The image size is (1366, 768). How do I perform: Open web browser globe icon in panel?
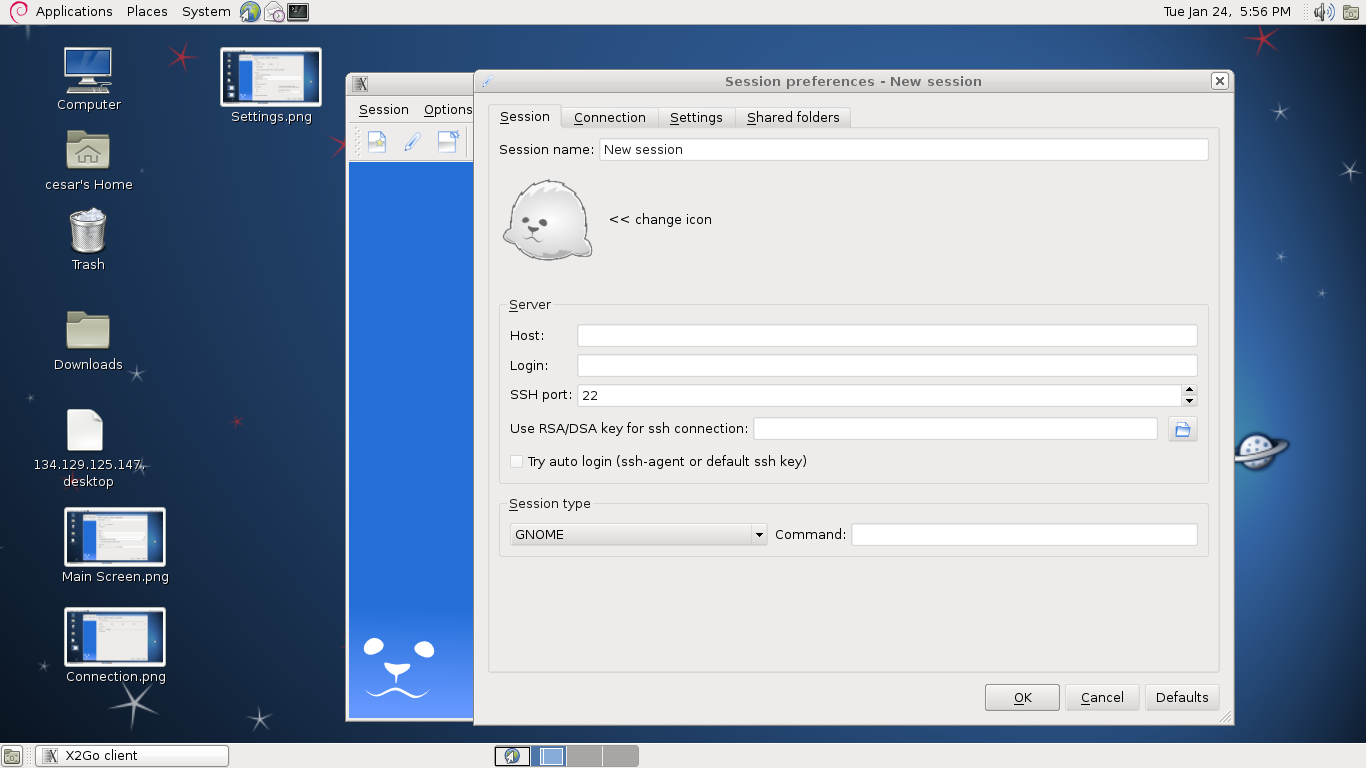click(x=250, y=12)
